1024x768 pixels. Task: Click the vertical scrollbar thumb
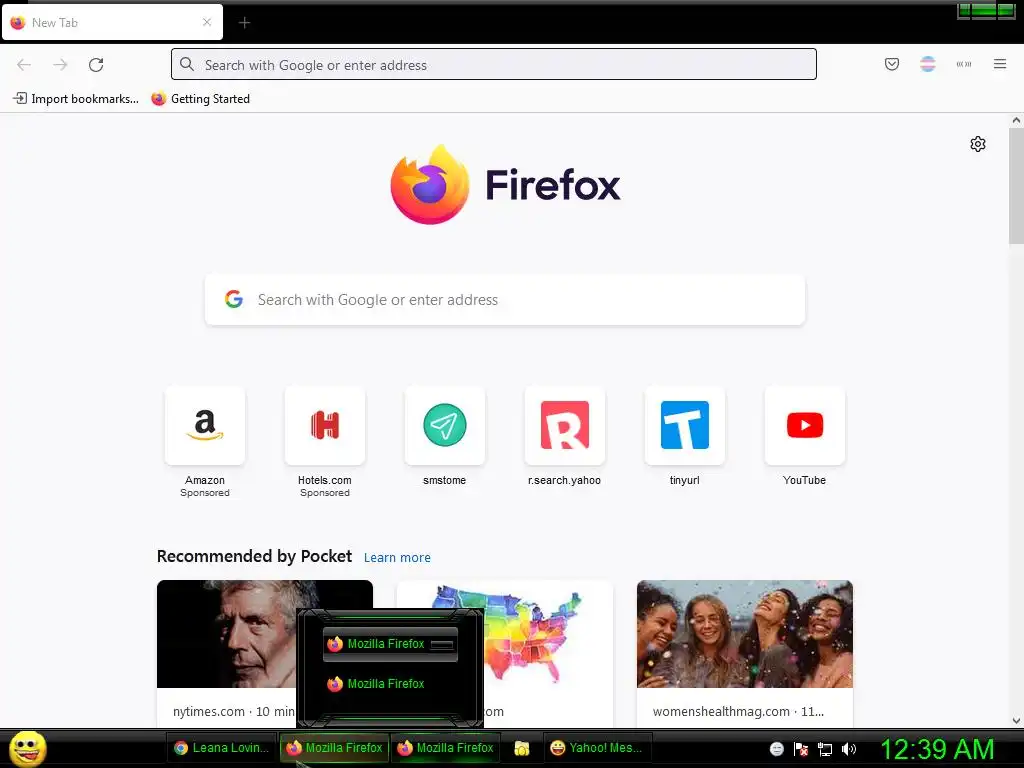(1016, 186)
